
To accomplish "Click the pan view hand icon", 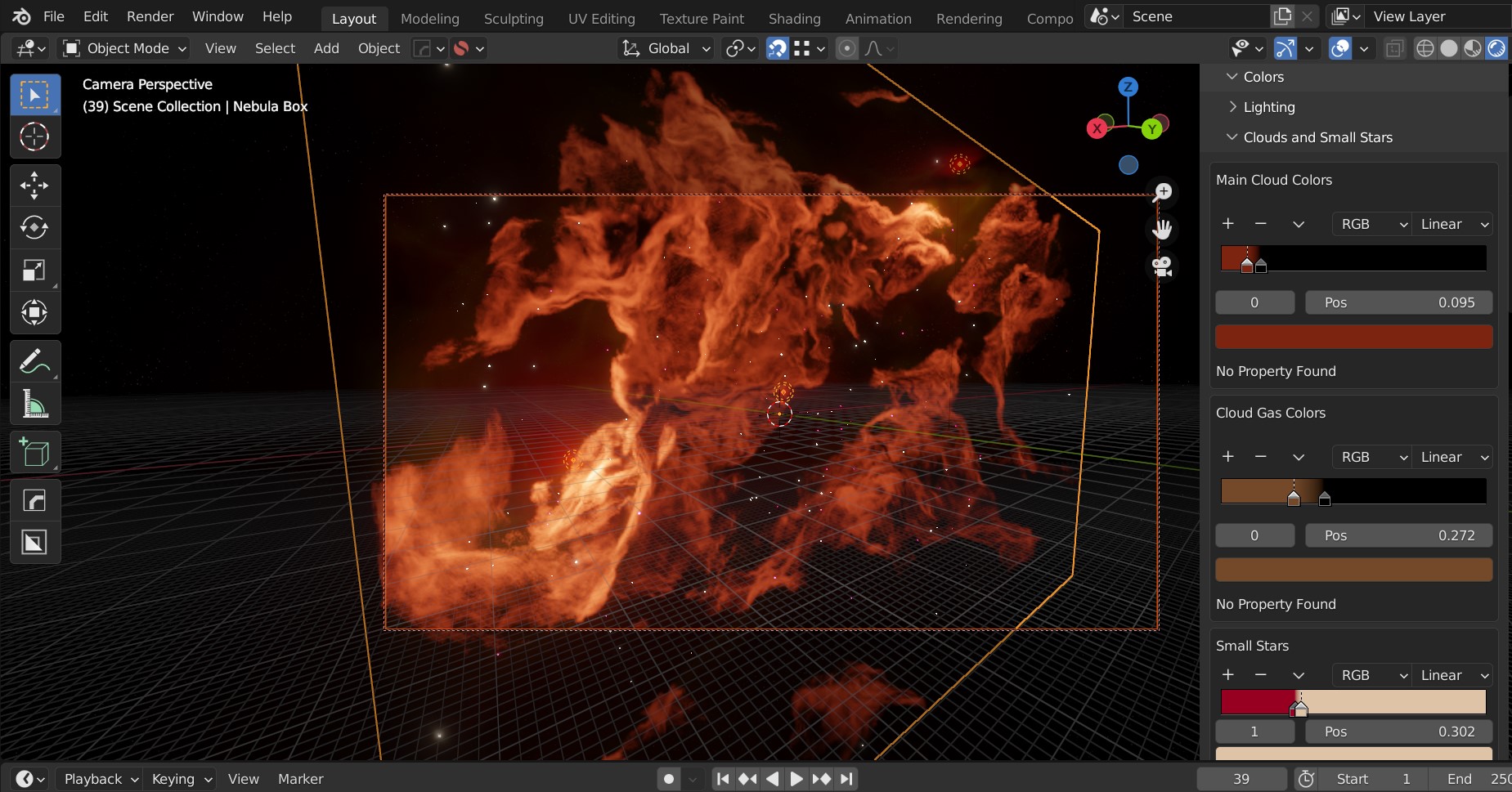I will (x=1162, y=230).
